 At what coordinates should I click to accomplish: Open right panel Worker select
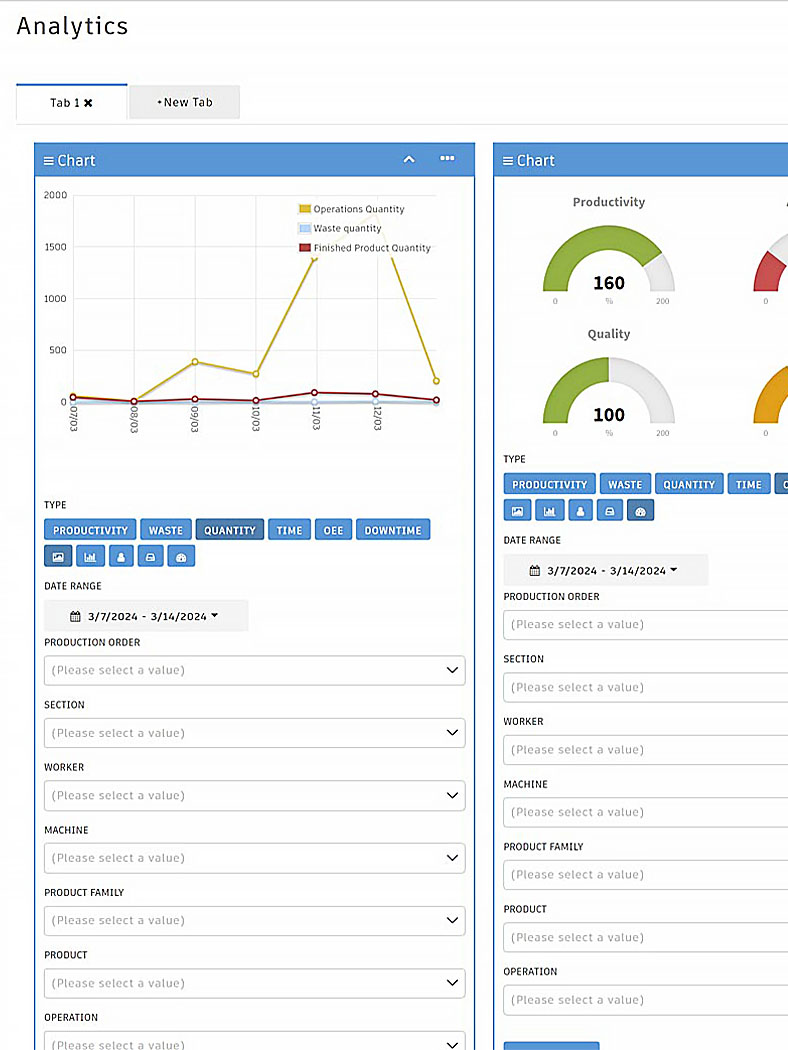pyautogui.click(x=645, y=750)
